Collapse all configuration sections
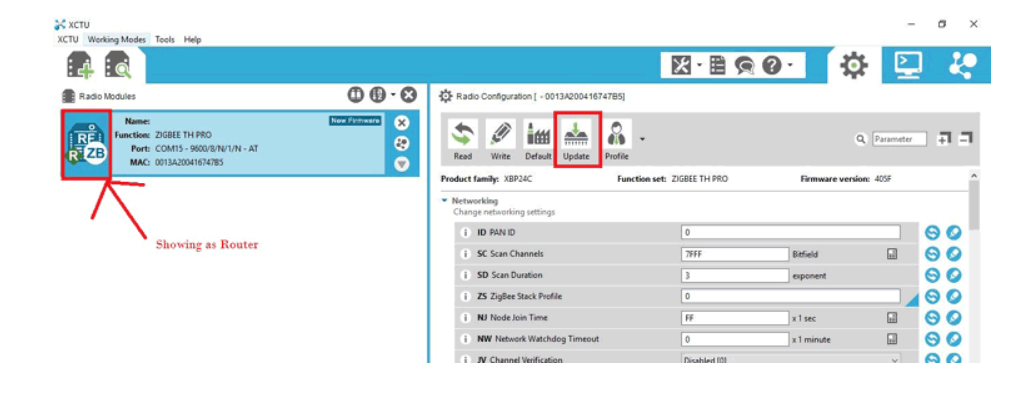This screenshot has height=395, width=1013. 966,138
